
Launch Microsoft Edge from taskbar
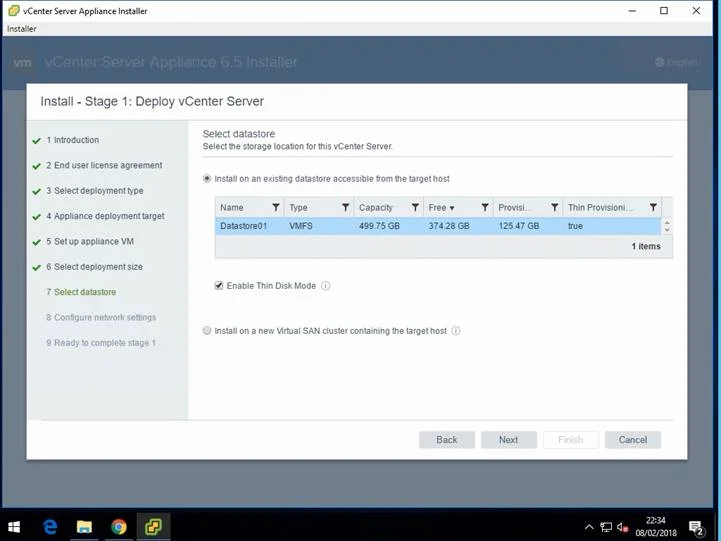point(50,527)
